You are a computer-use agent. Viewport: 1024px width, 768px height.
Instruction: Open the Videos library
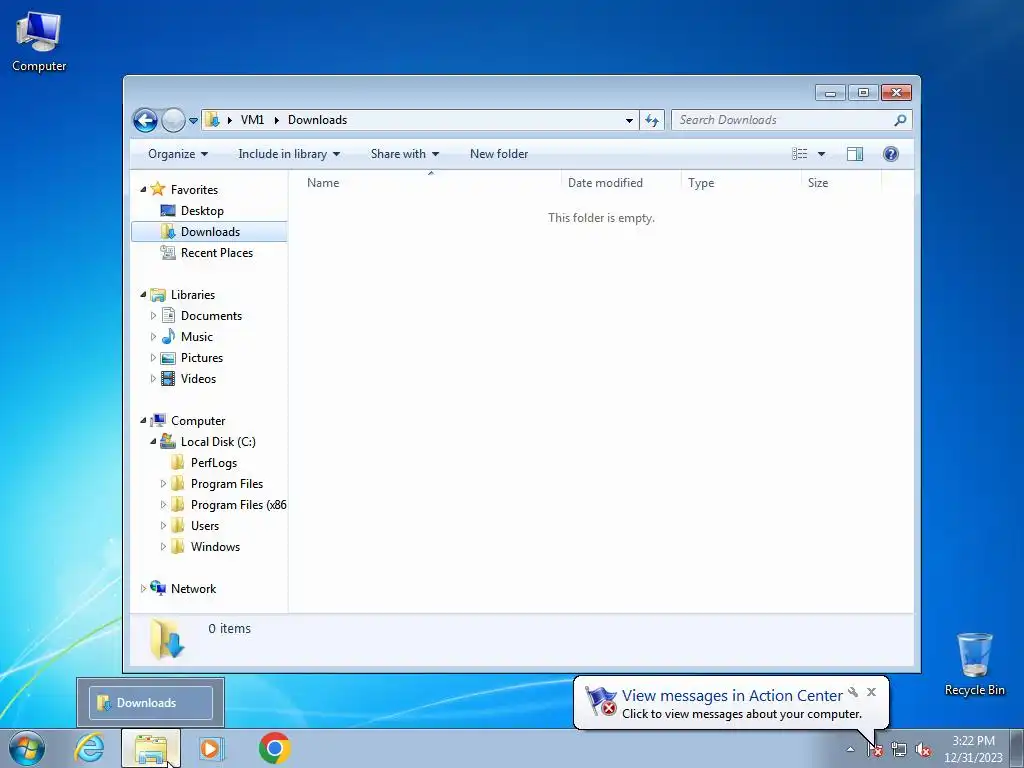198,379
